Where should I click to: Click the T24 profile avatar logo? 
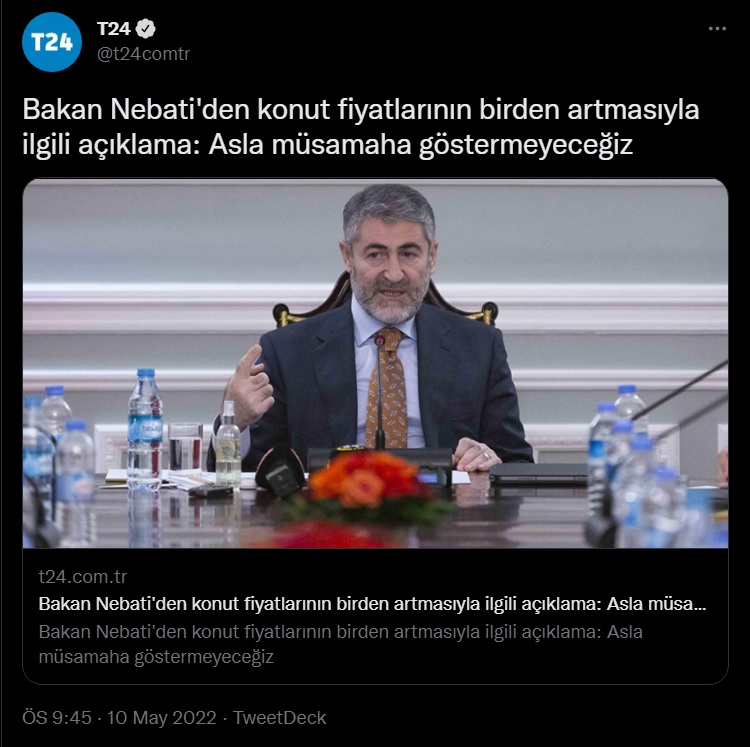tap(52, 42)
